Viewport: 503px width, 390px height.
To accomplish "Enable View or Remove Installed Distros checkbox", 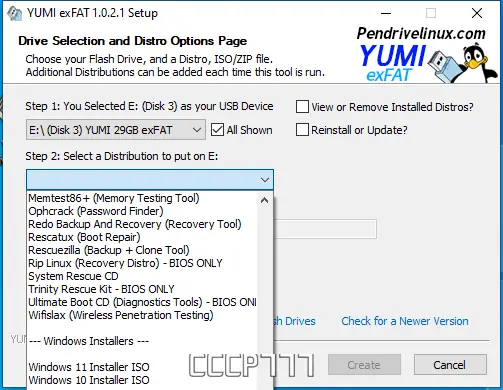I will (302, 107).
